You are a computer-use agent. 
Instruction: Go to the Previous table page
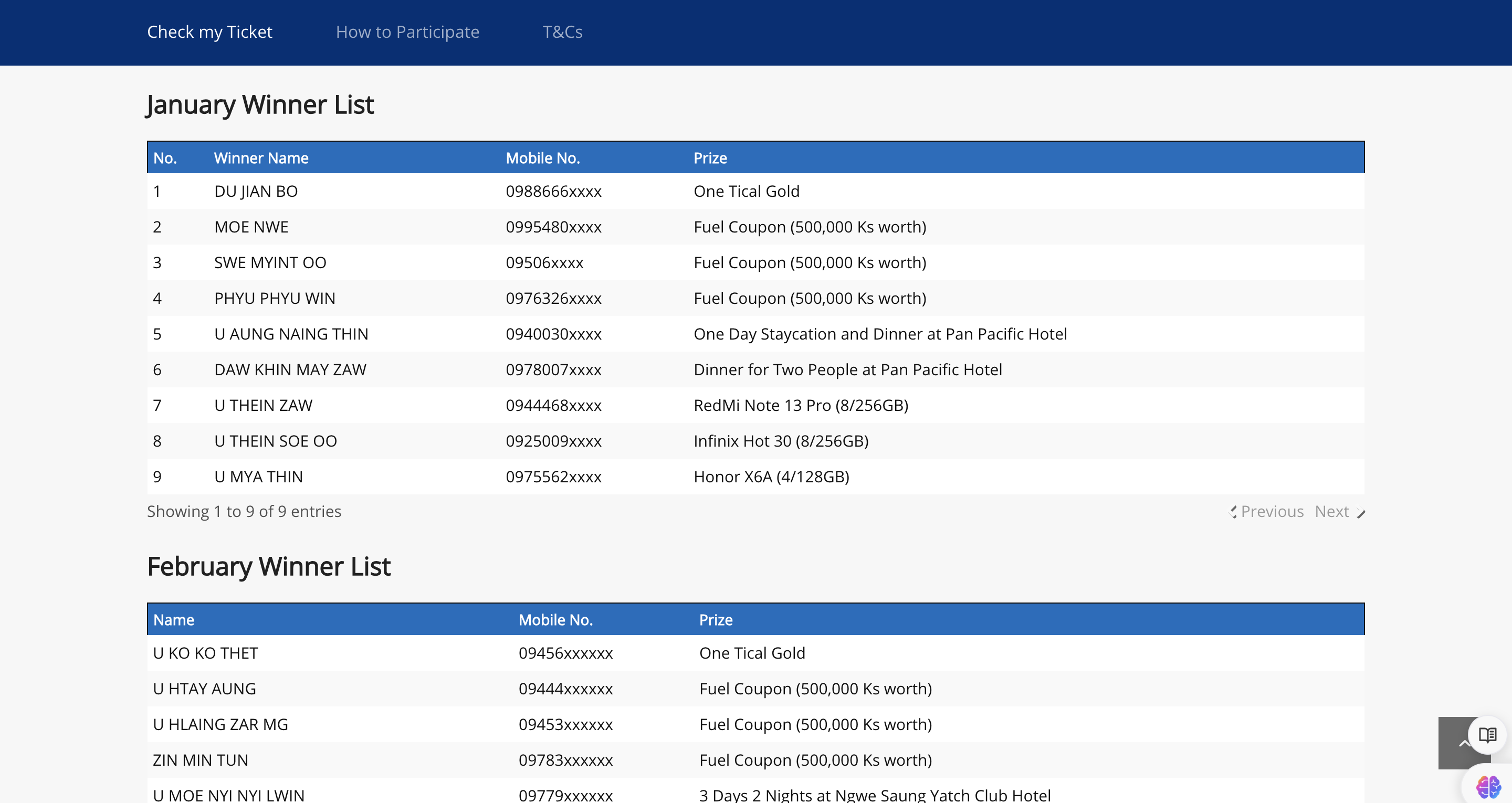(1272, 511)
